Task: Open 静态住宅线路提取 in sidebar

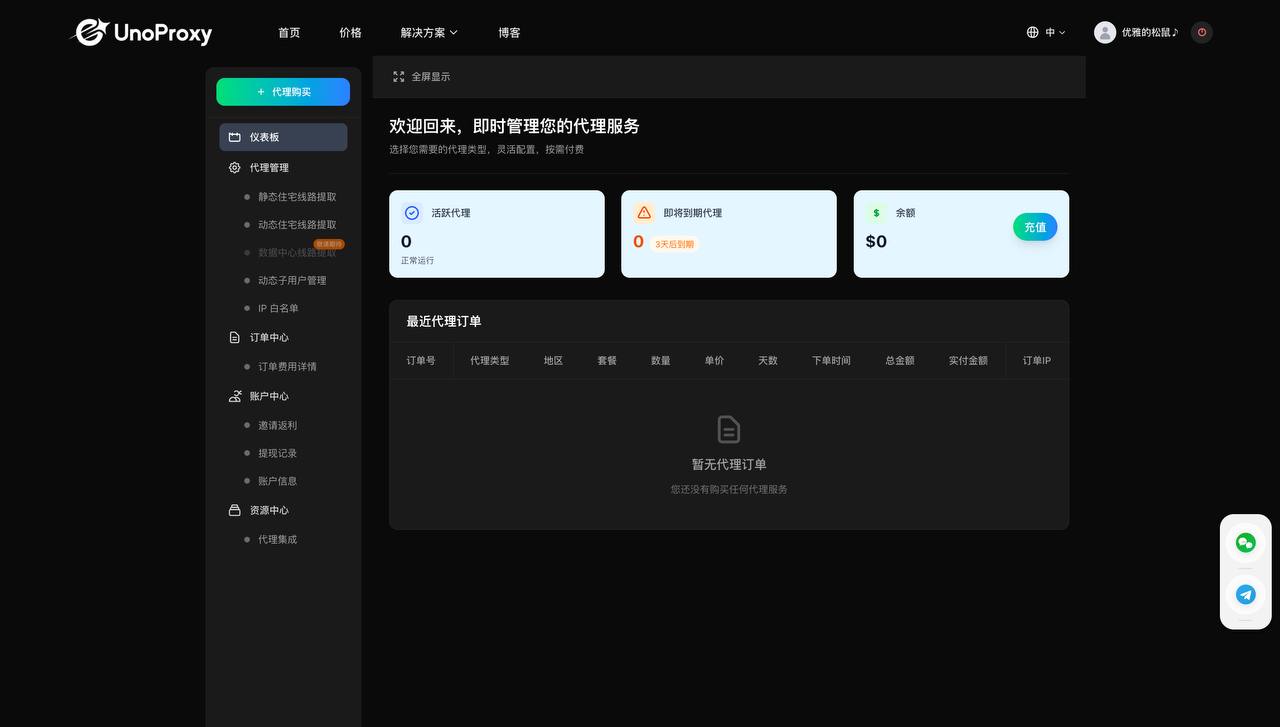Action: coord(297,197)
